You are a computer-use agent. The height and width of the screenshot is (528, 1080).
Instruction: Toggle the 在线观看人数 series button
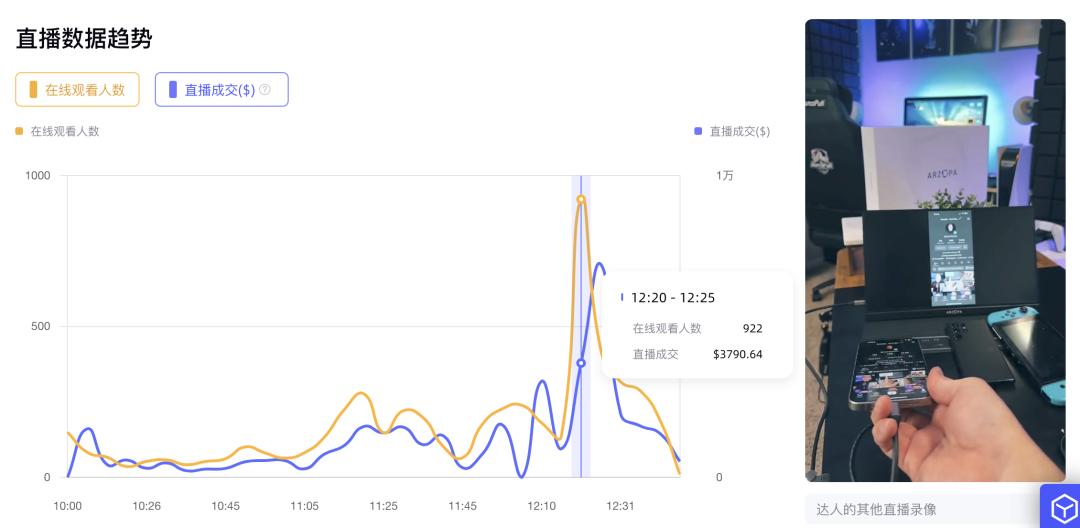pos(76,89)
